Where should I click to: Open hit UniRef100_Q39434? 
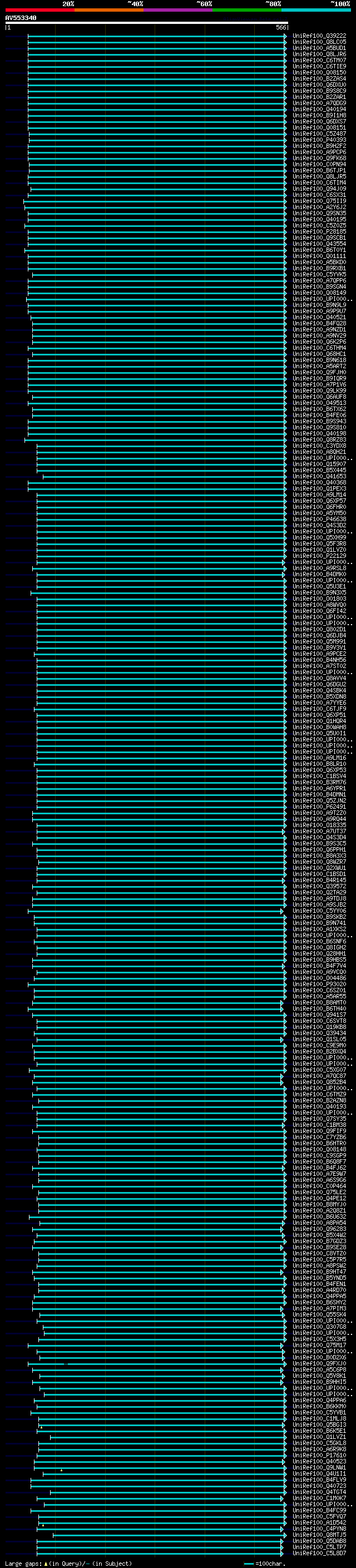(x=319, y=1033)
